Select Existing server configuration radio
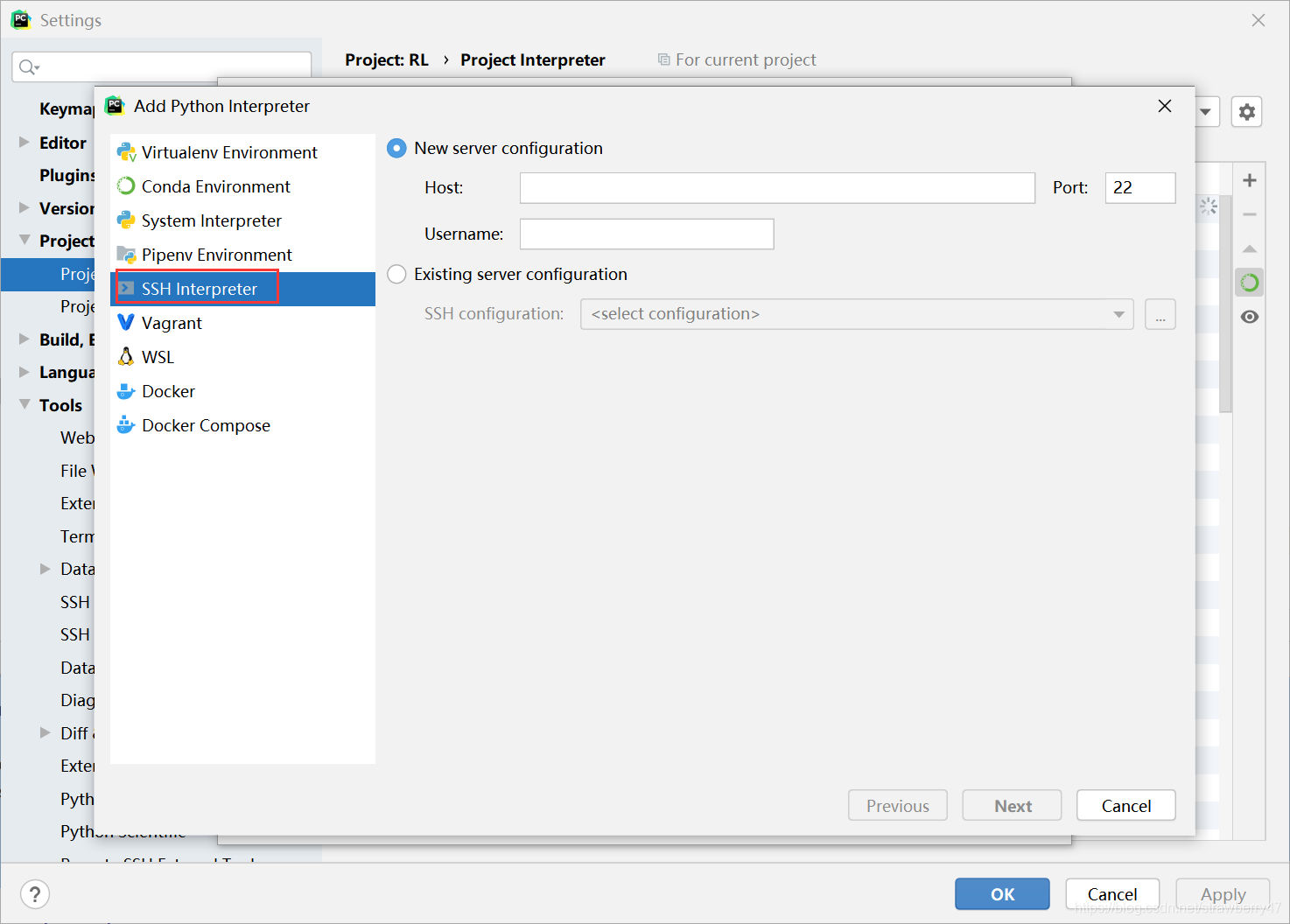This screenshot has height=924, width=1290. (x=396, y=275)
